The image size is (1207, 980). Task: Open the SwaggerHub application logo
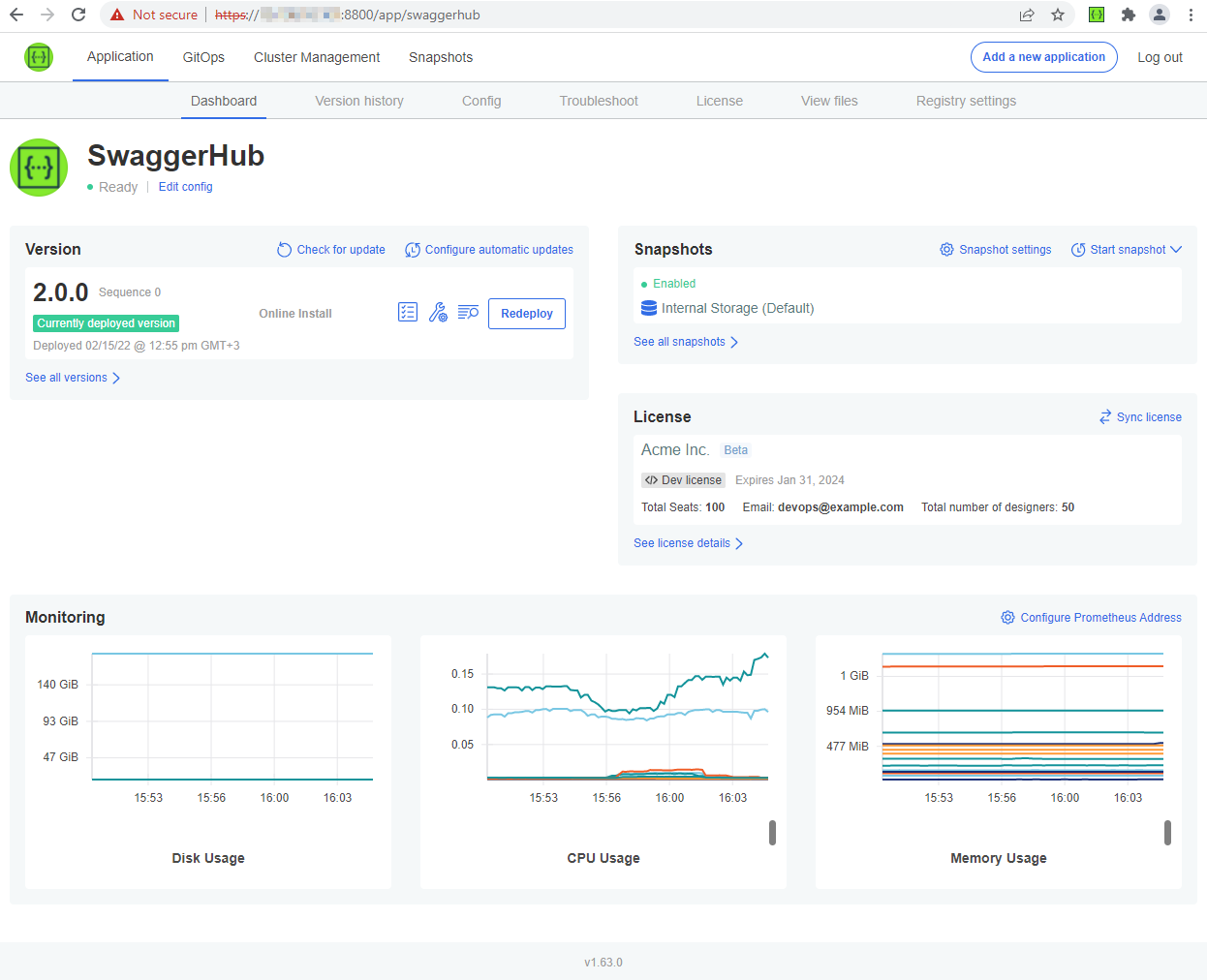(x=39, y=167)
